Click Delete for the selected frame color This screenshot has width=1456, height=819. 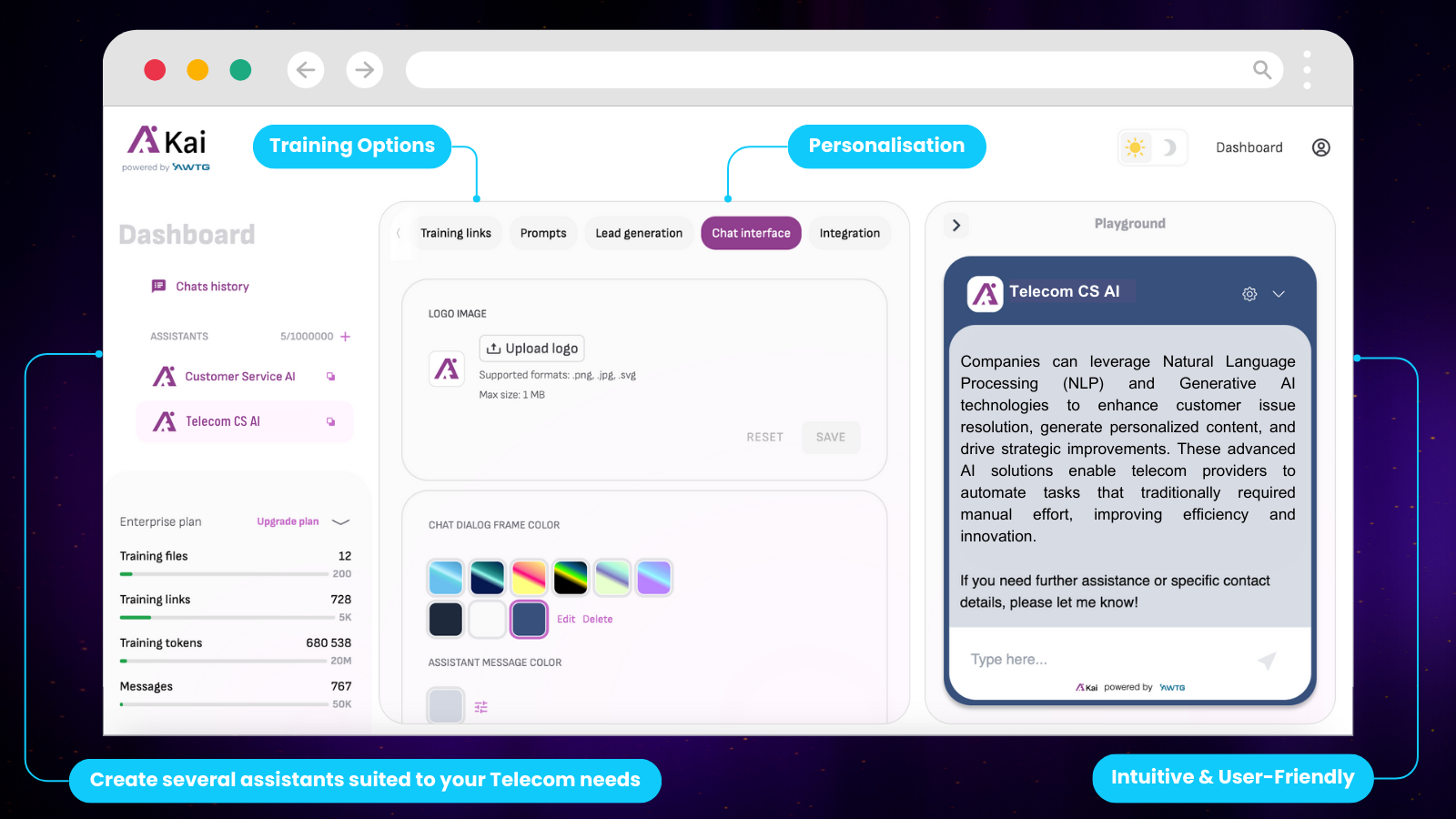click(598, 619)
